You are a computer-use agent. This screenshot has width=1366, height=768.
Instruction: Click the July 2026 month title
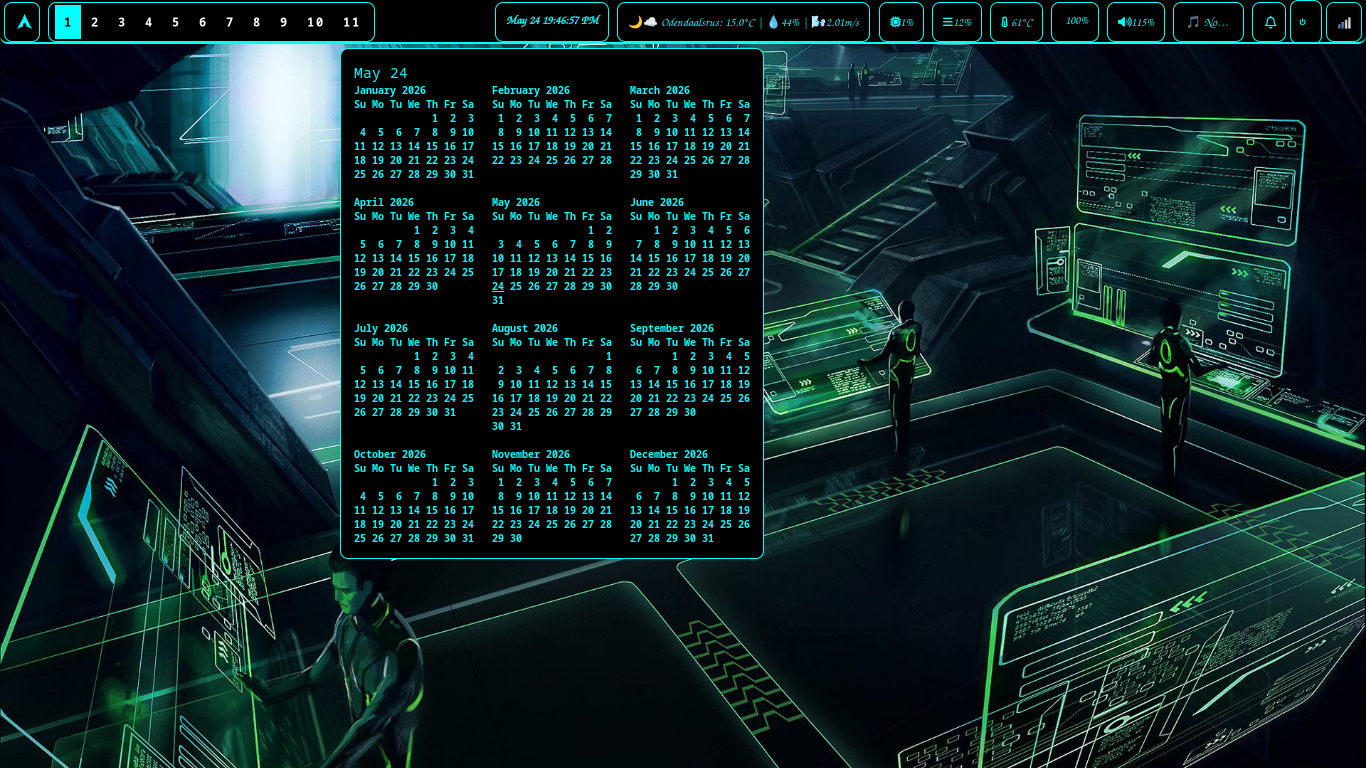pyautogui.click(x=381, y=328)
